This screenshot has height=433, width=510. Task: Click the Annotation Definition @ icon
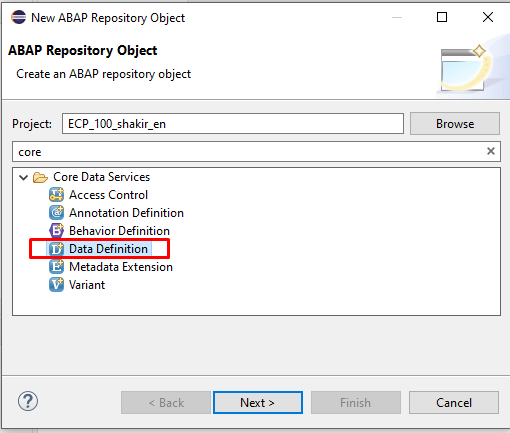point(56,213)
